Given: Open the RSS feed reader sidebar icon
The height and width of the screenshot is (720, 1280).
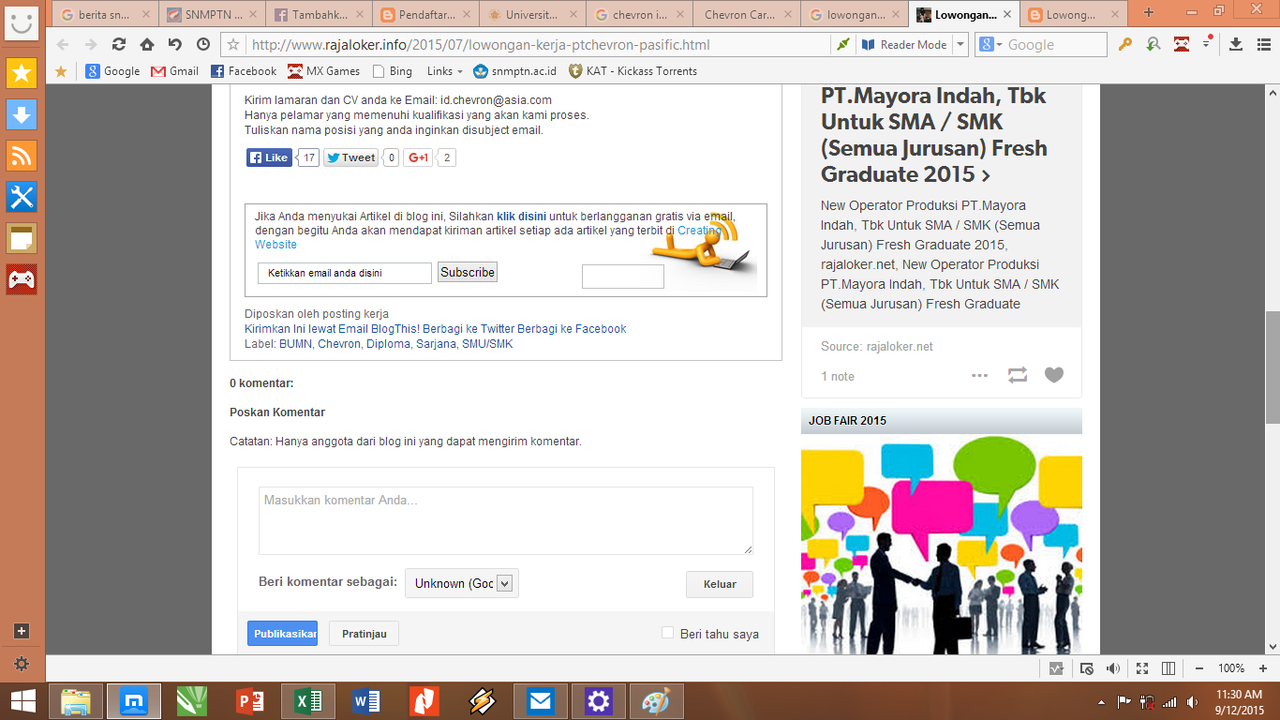Looking at the screenshot, I should 22,156.
